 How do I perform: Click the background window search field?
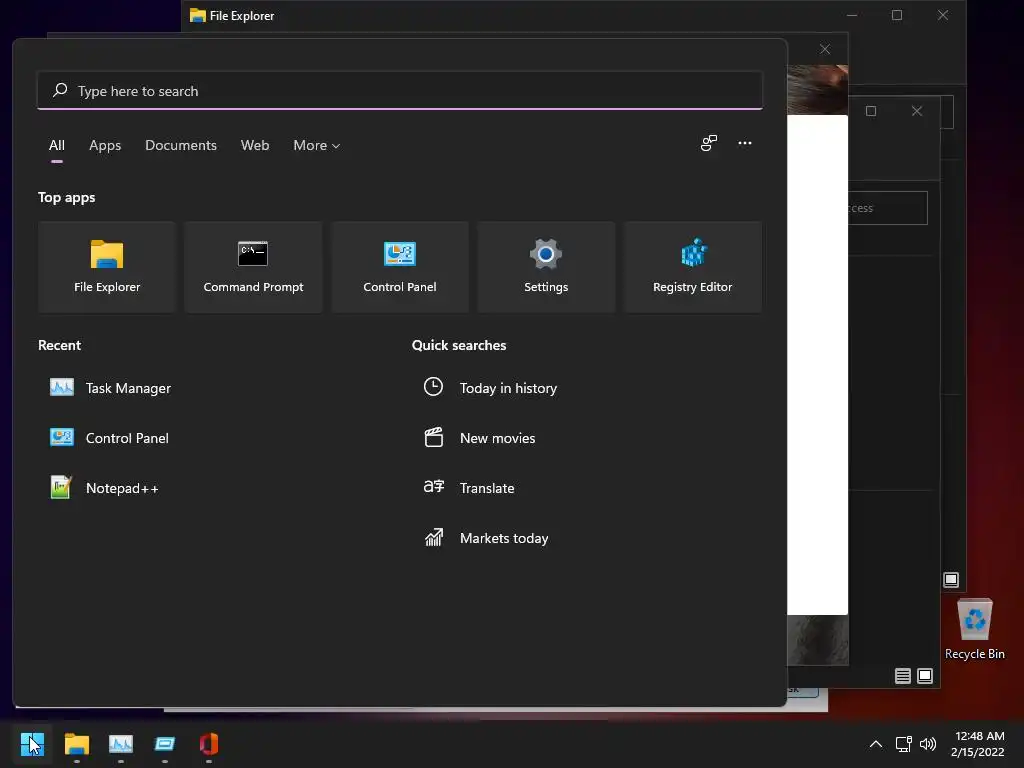pyautogui.click(x=888, y=208)
